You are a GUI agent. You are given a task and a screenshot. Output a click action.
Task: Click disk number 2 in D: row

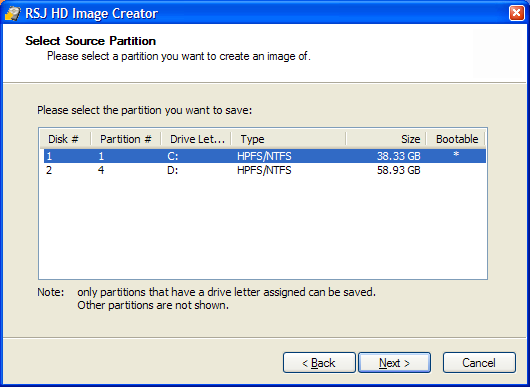pyautogui.click(x=49, y=170)
